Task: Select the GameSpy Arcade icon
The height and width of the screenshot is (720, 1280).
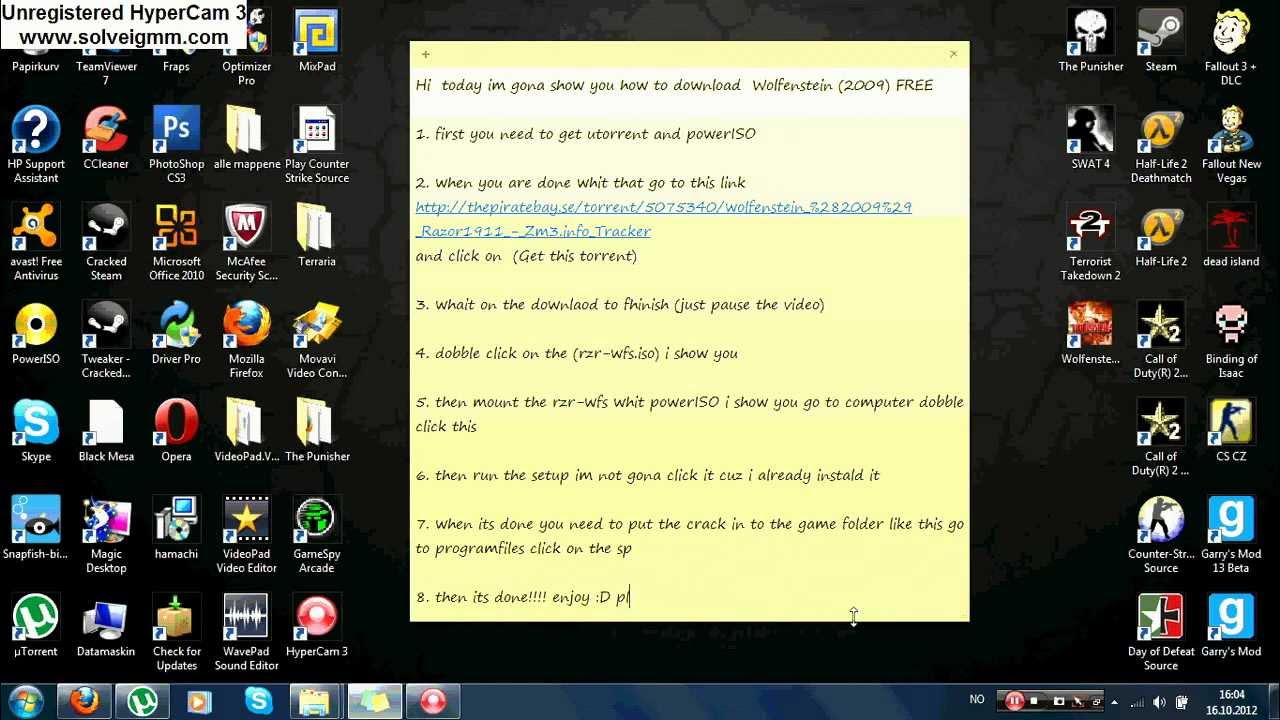Action: tap(317, 535)
